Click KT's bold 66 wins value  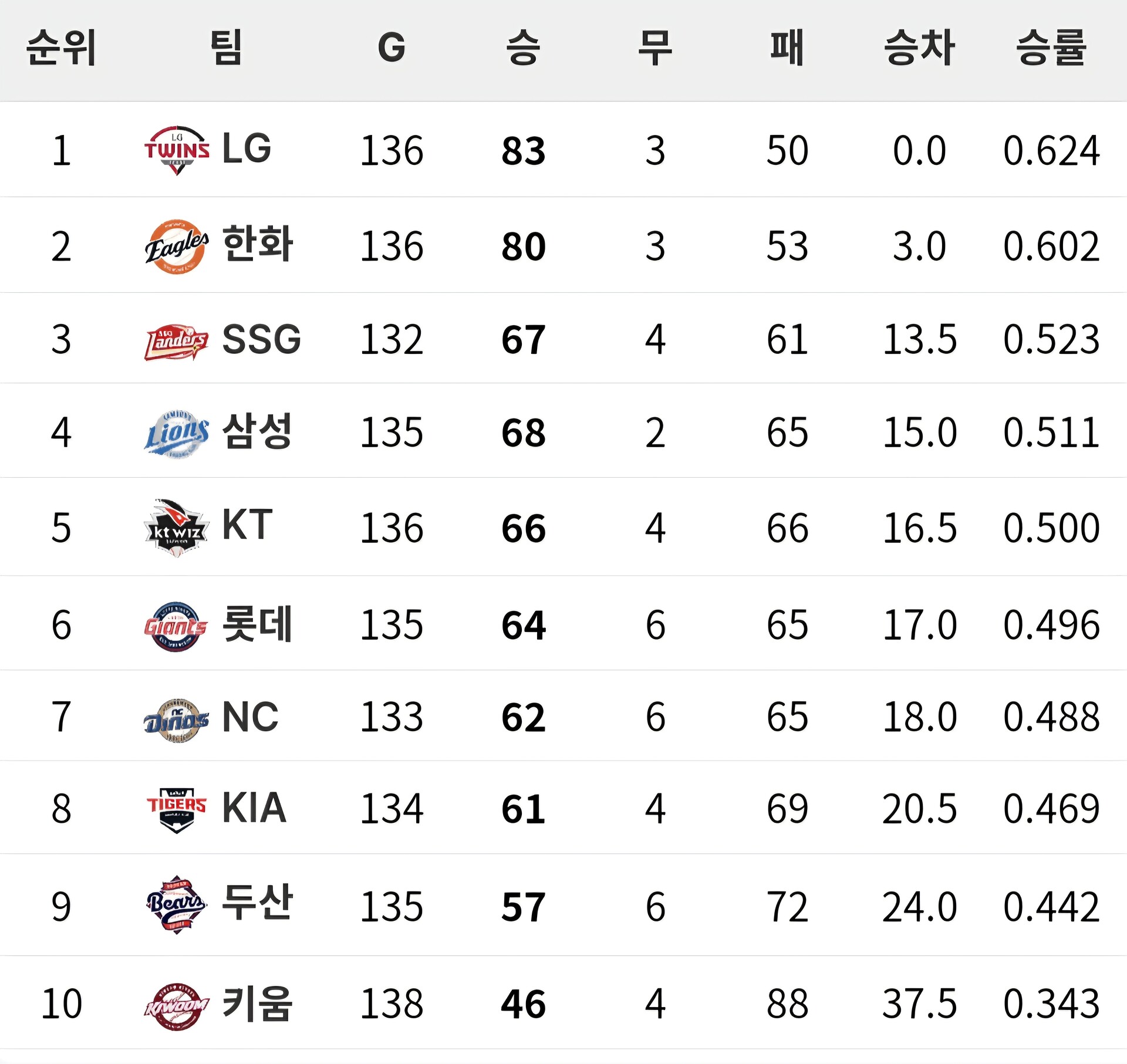[523, 528]
